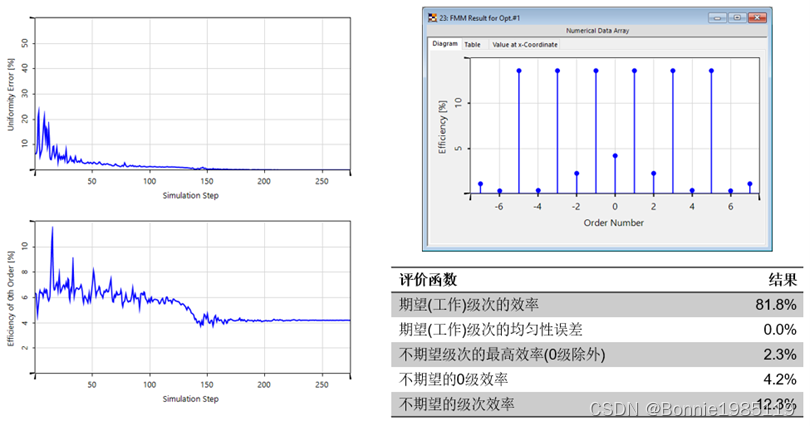Viewport: 810px width, 426px height.
Task: Click the Order Number axis label
Action: pos(614,223)
